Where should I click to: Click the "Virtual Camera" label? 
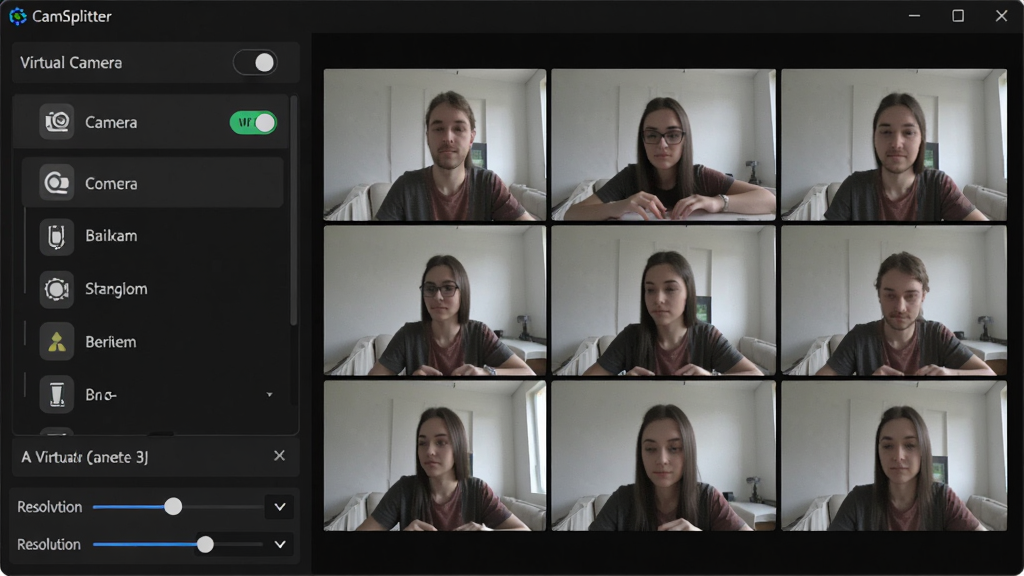point(71,63)
